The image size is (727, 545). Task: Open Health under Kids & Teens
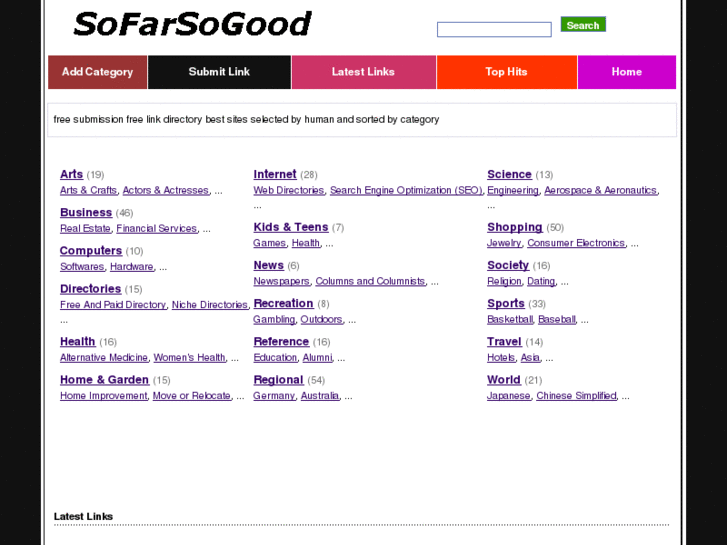coord(306,243)
